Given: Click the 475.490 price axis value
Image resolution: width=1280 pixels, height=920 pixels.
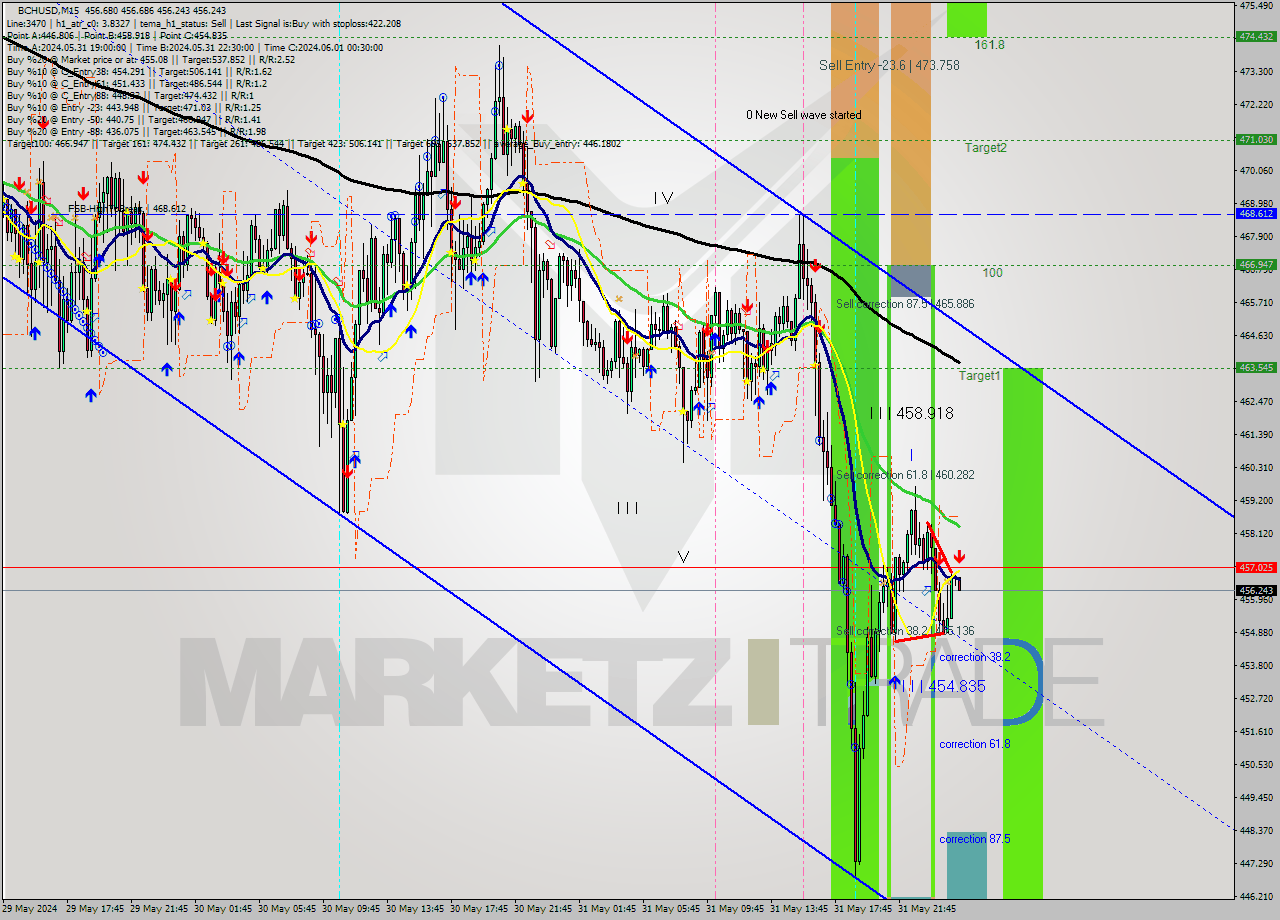Looking at the screenshot, I should (1256, 6).
